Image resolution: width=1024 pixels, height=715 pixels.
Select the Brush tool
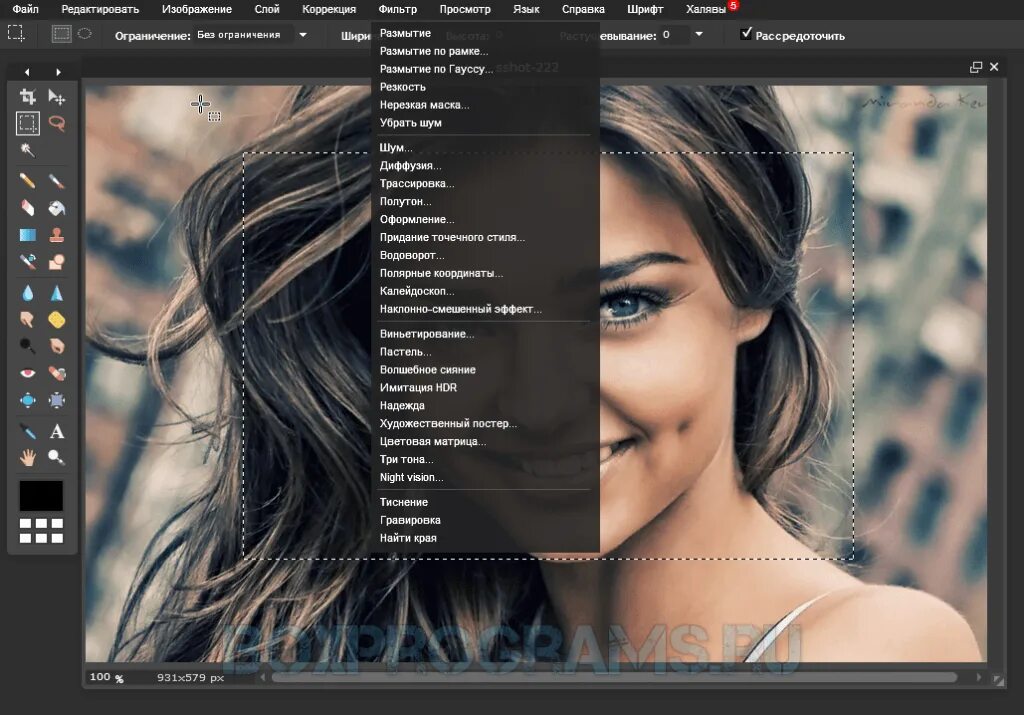(57, 181)
